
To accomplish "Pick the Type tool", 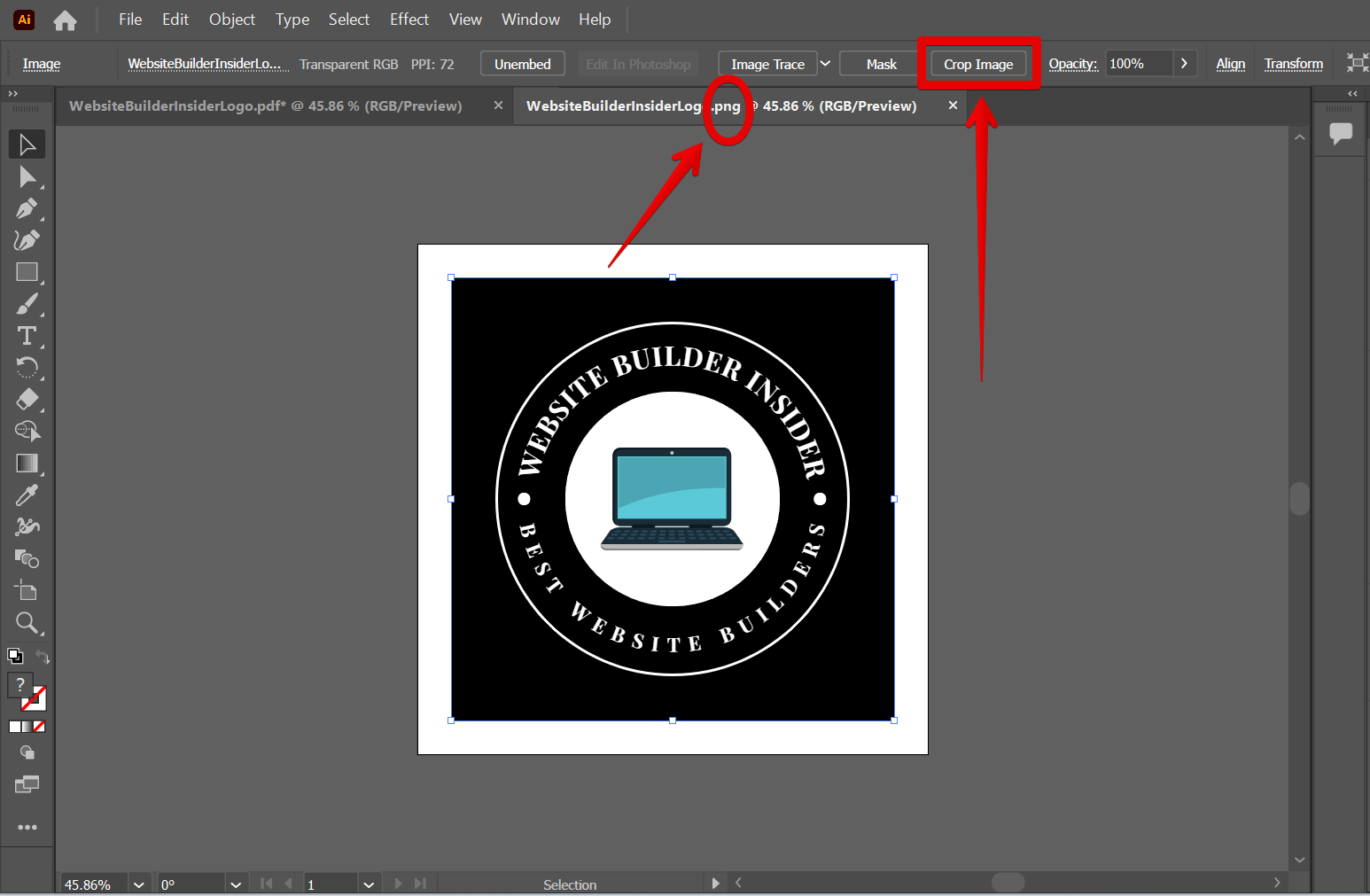I will click(x=27, y=336).
